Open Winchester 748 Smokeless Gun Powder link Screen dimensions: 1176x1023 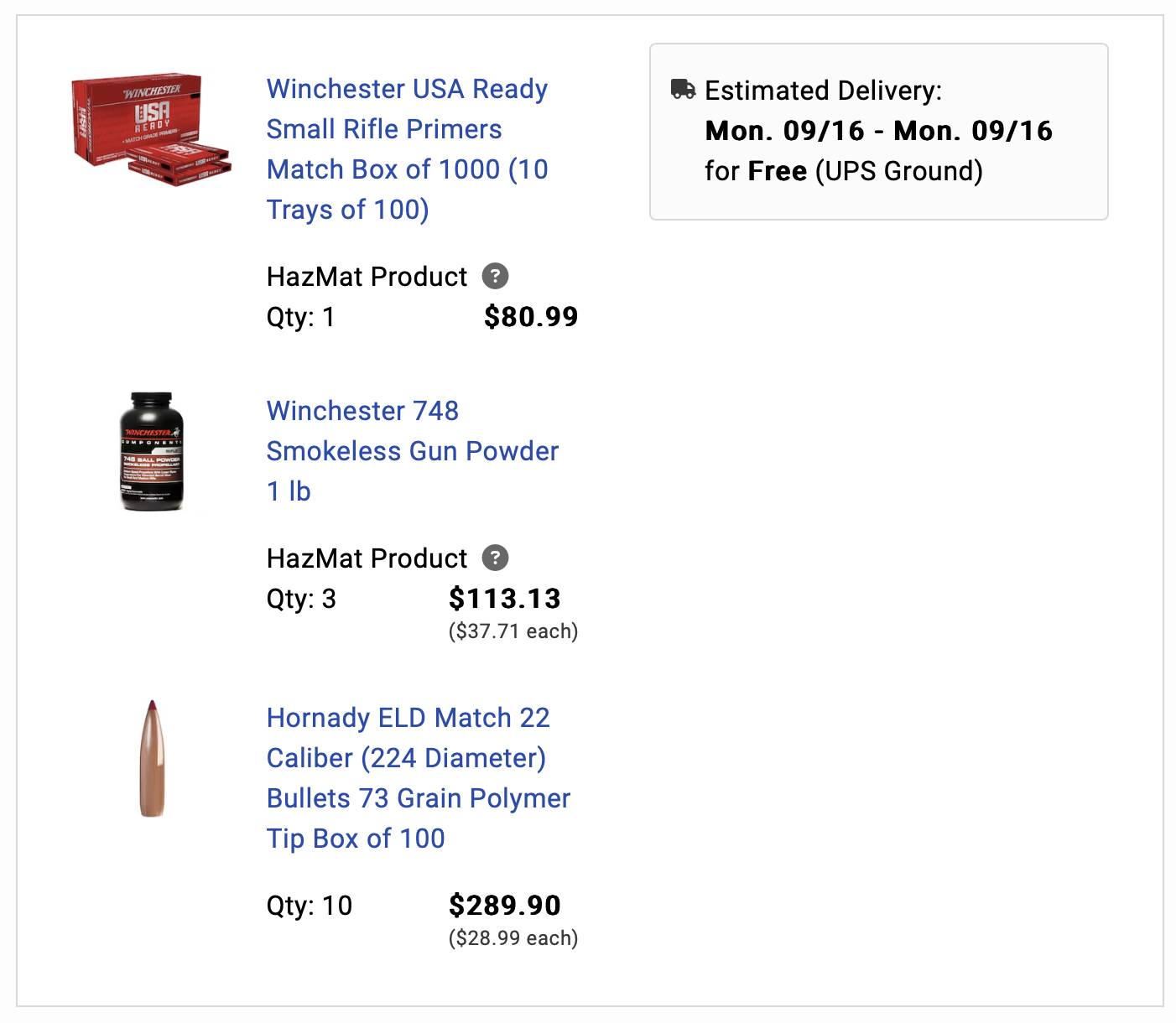point(413,451)
